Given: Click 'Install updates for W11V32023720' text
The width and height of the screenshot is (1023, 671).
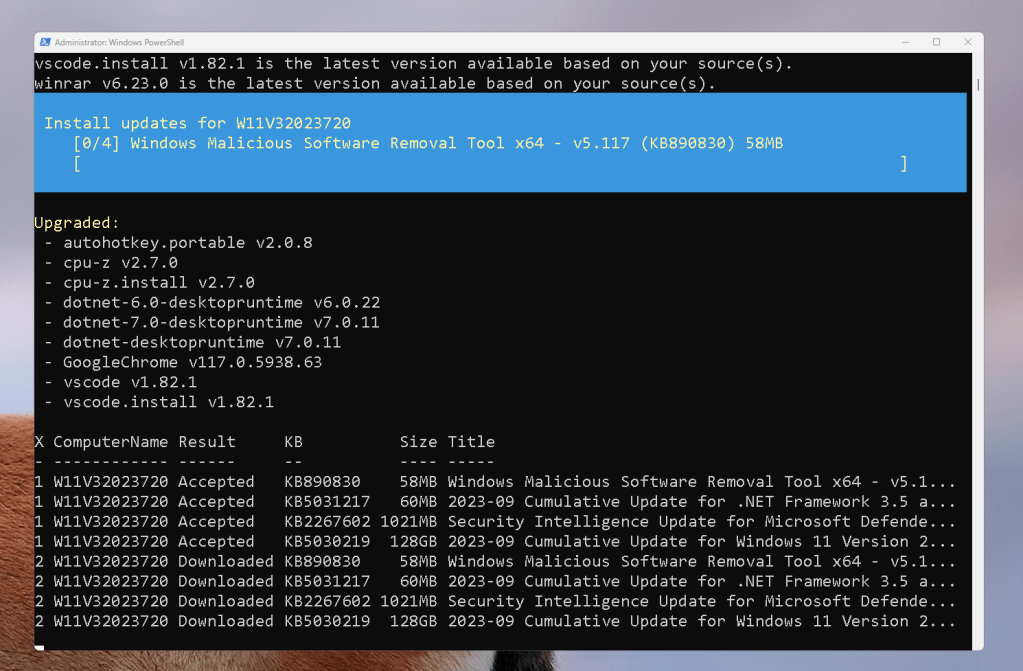Looking at the screenshot, I should 198,123.
